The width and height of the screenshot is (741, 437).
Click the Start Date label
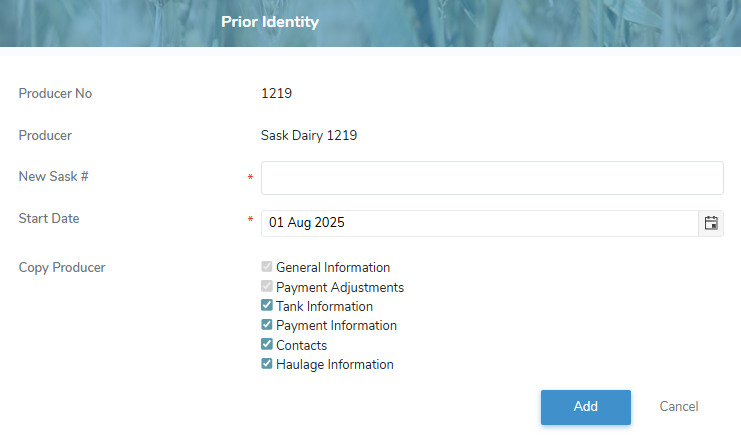[49, 218]
